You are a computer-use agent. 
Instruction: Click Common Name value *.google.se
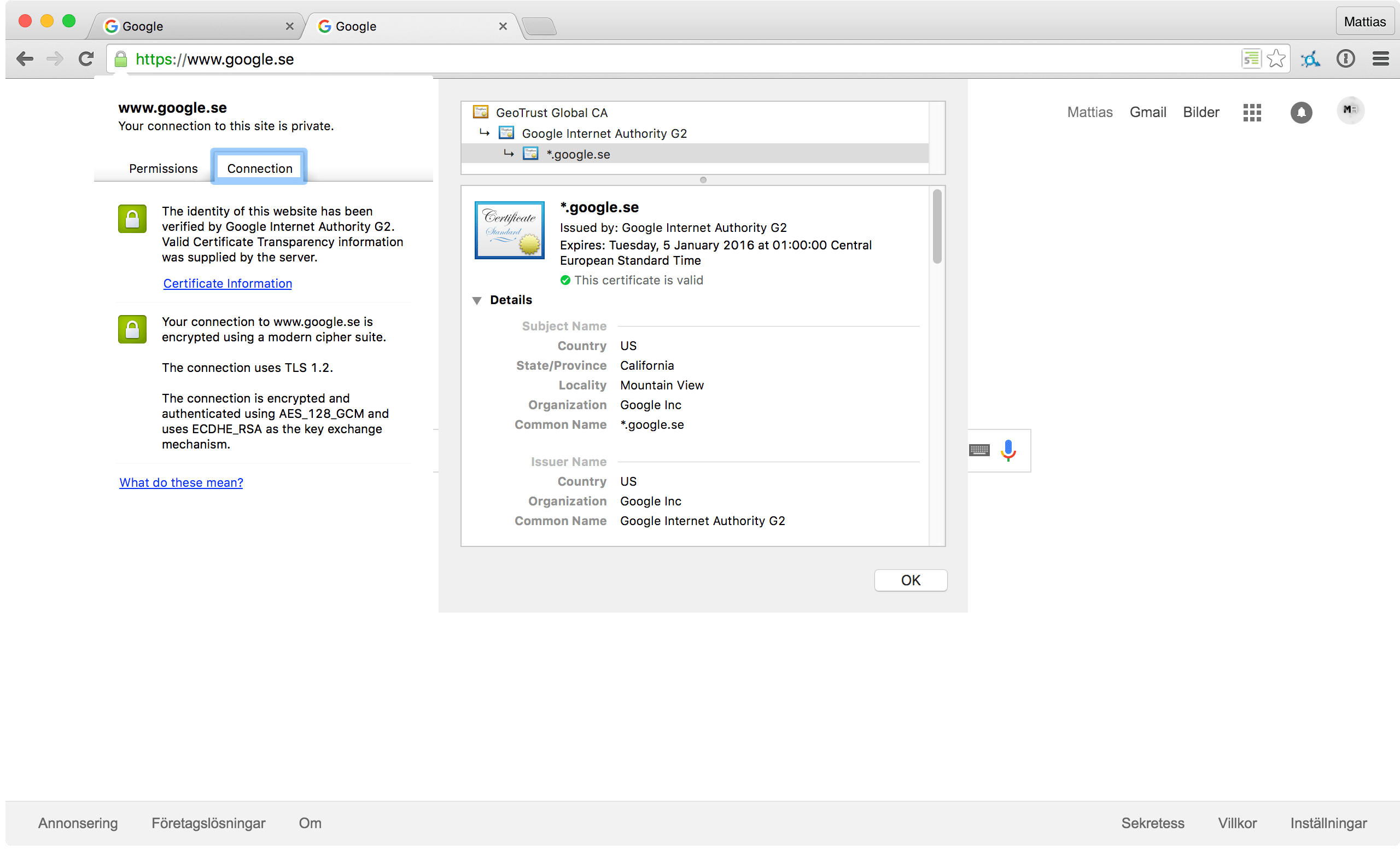pyautogui.click(x=652, y=424)
